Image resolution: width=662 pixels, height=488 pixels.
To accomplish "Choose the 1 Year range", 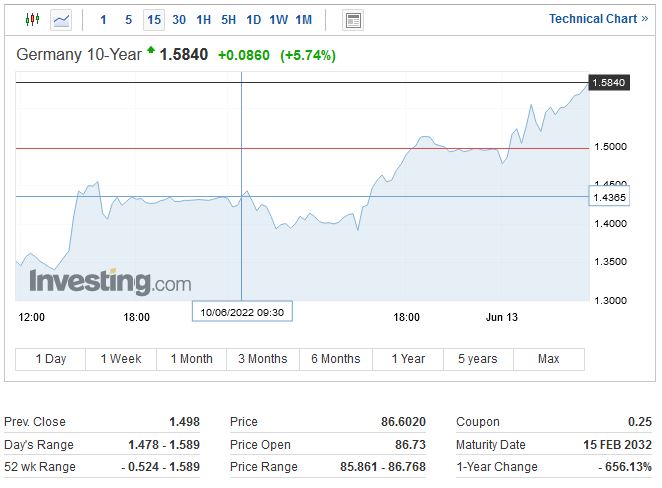I will 408,359.
